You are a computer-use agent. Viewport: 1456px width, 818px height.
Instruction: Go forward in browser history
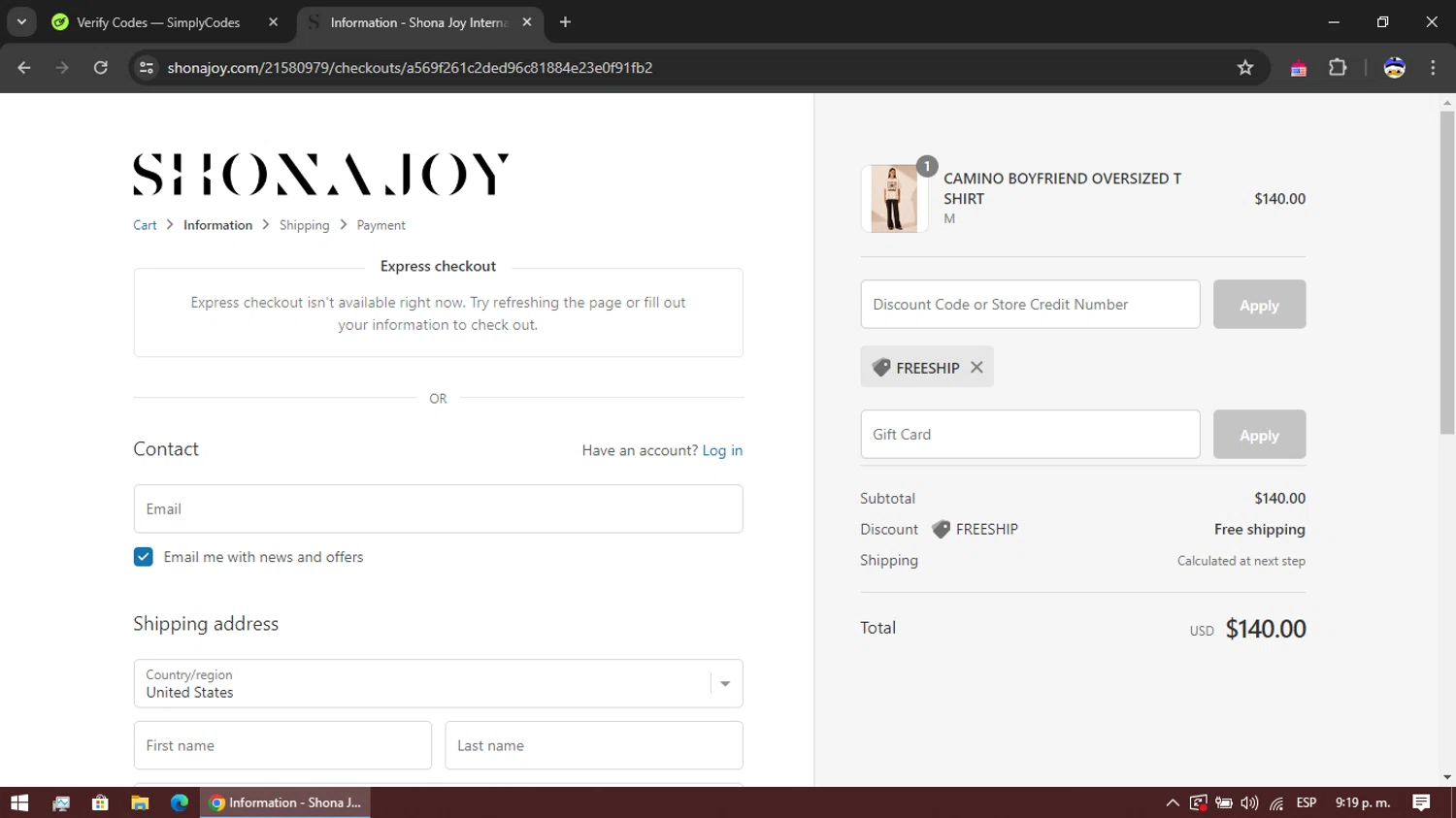[x=62, y=68]
